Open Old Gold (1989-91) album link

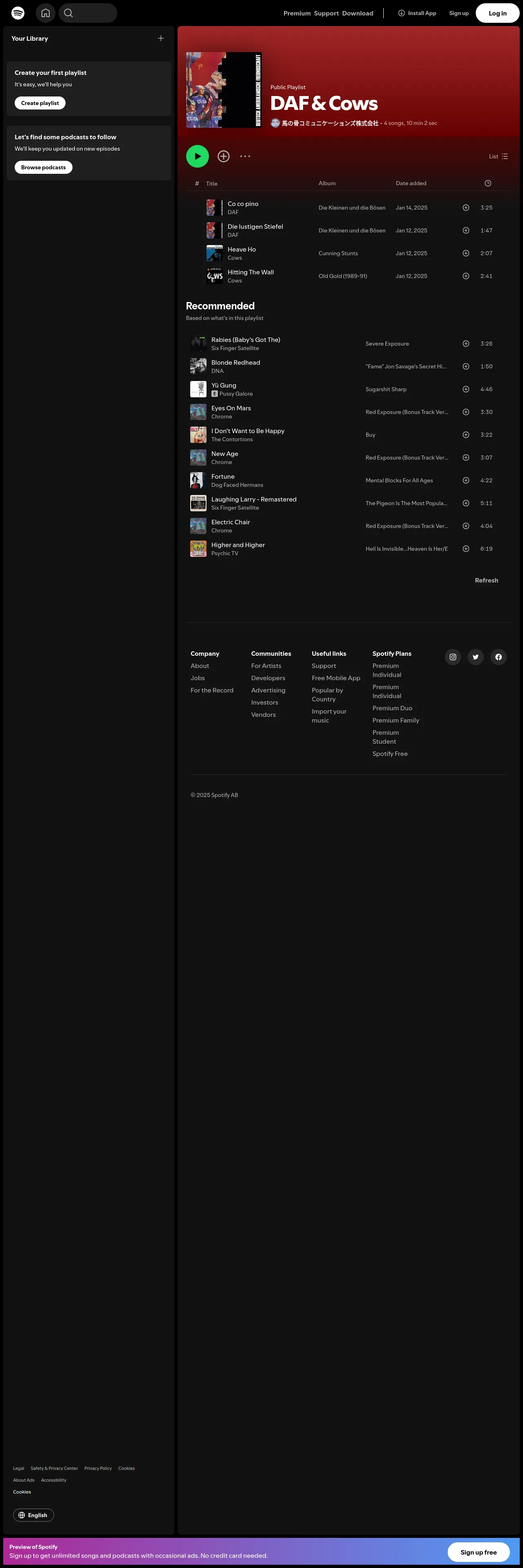click(343, 276)
